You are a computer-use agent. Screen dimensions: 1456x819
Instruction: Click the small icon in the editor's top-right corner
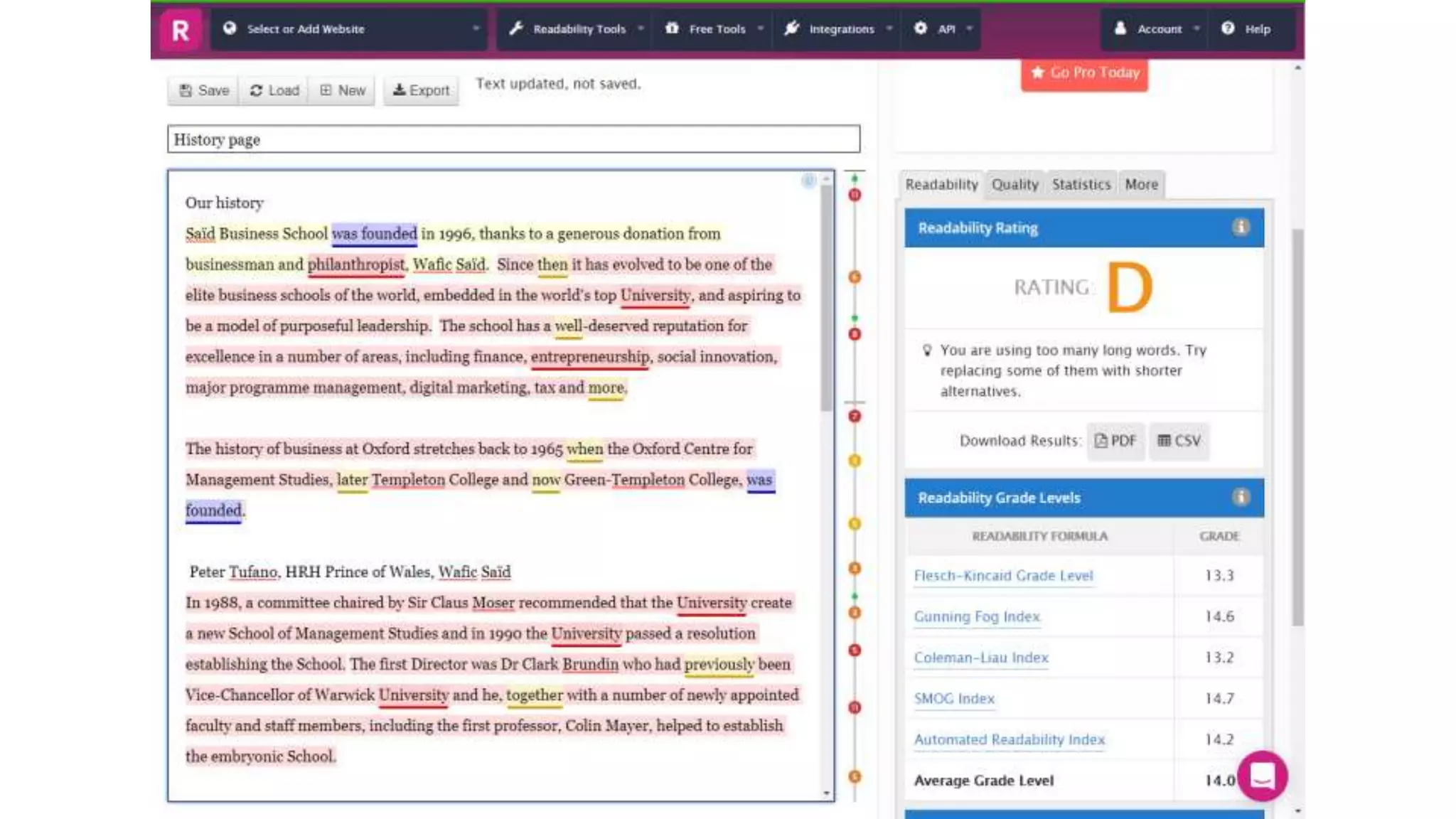pos(808,181)
